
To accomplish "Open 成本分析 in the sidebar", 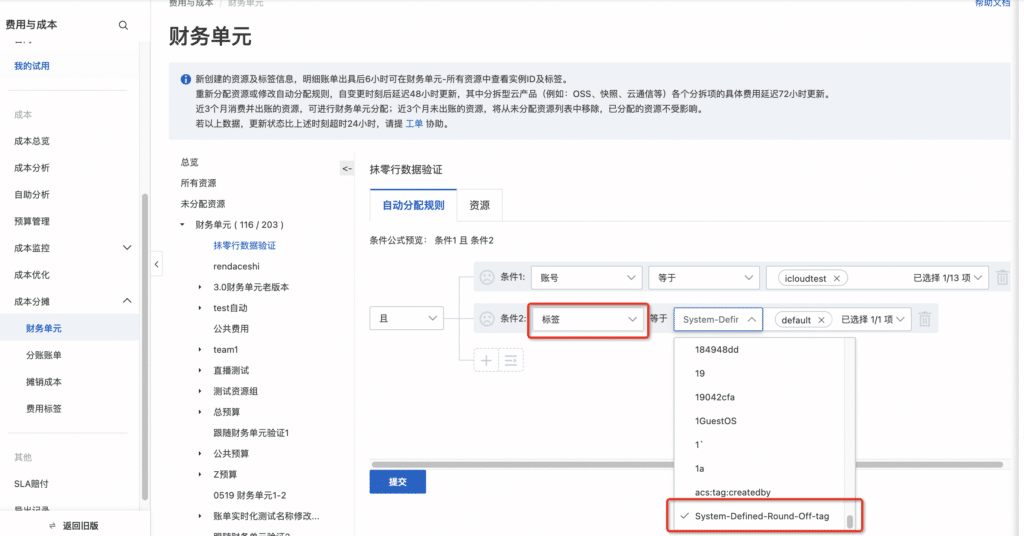I will pyautogui.click(x=32, y=168).
